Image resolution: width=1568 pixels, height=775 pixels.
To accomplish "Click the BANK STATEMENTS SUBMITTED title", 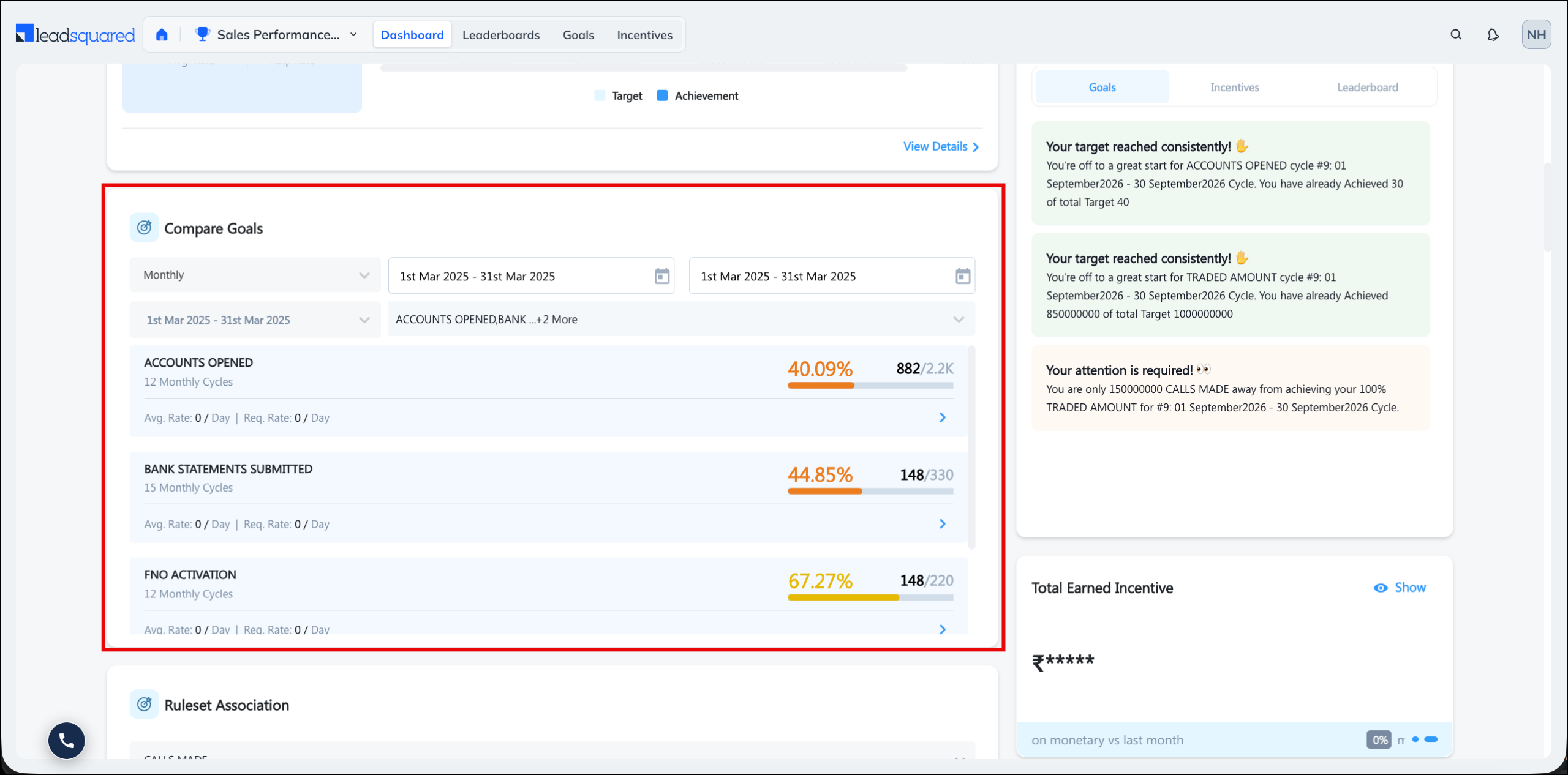I will coord(228,469).
